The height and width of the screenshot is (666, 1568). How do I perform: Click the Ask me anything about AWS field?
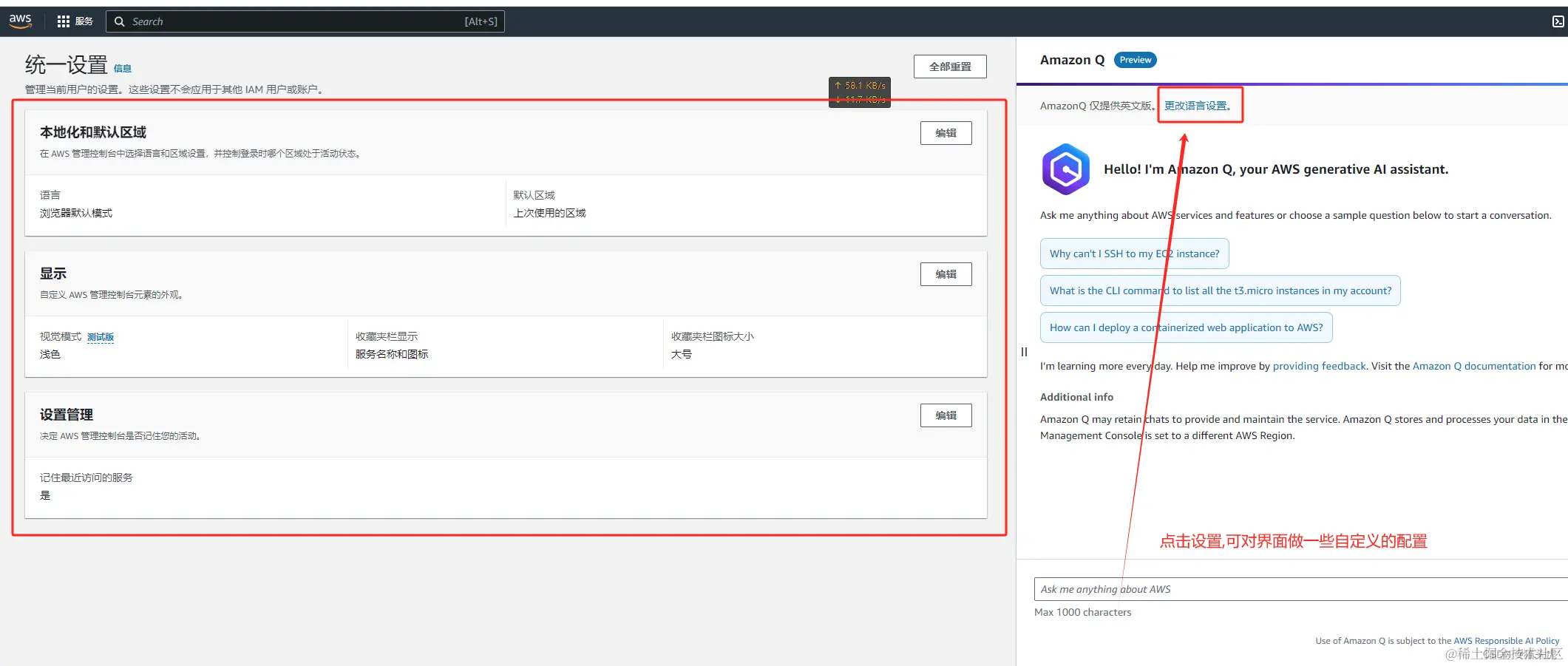pyautogui.click(x=1300, y=589)
